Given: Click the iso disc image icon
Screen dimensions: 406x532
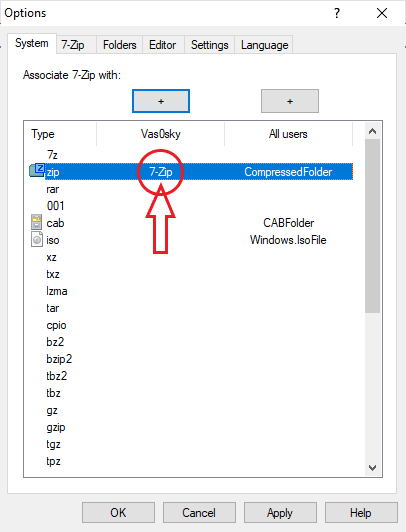Looking at the screenshot, I should tap(37, 240).
